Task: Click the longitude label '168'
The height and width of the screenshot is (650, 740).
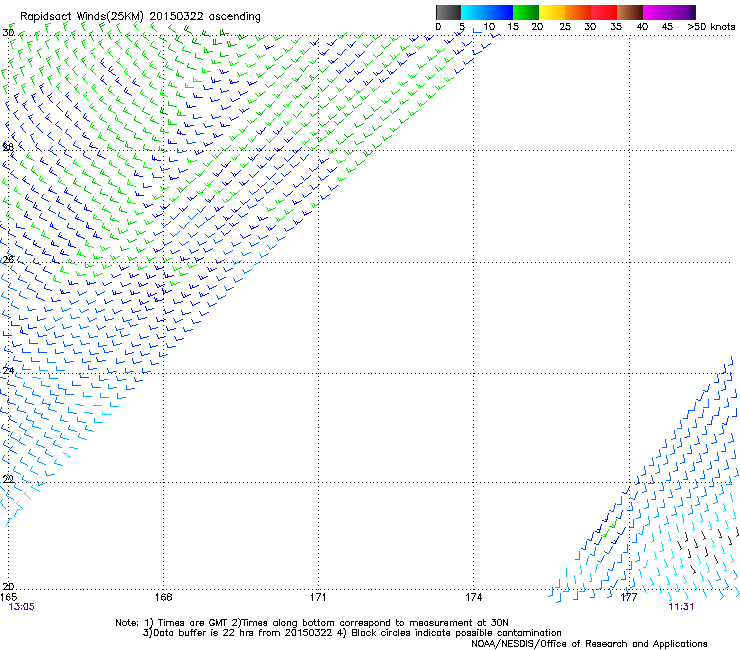Action: pyautogui.click(x=163, y=597)
